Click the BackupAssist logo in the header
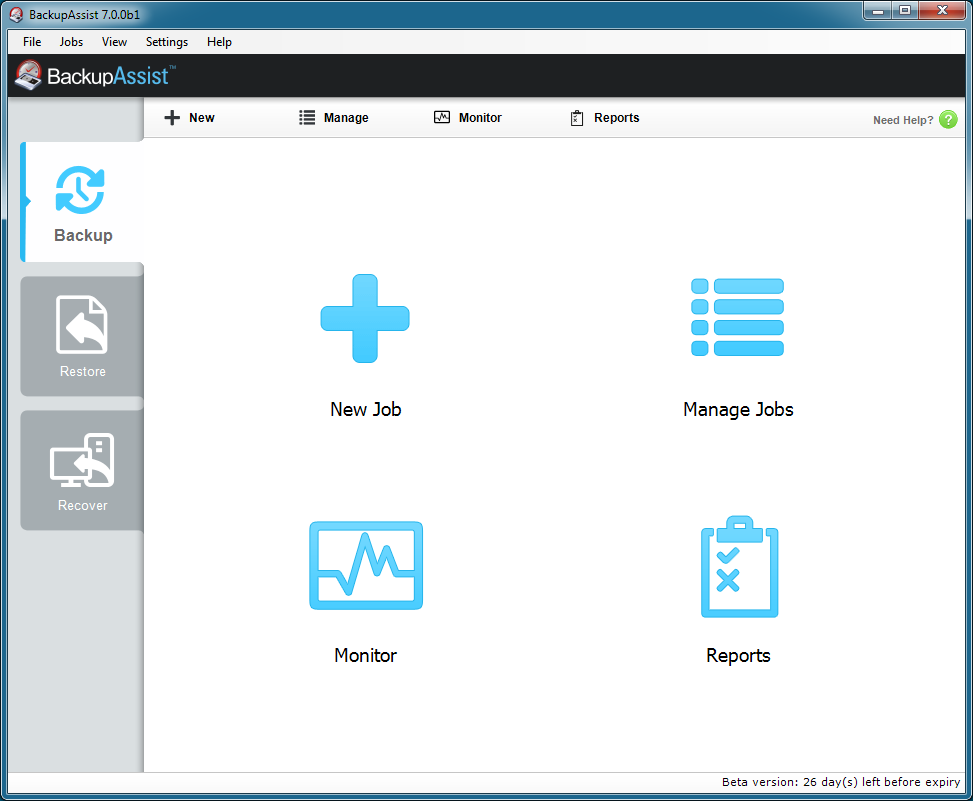The width and height of the screenshot is (973, 801). point(95,76)
